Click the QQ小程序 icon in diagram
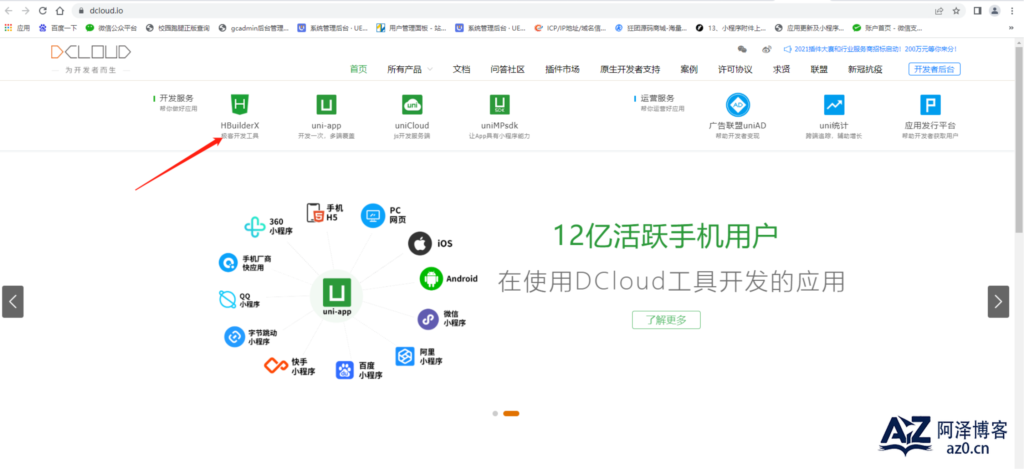This screenshot has height=469, width=1024. pos(227,299)
